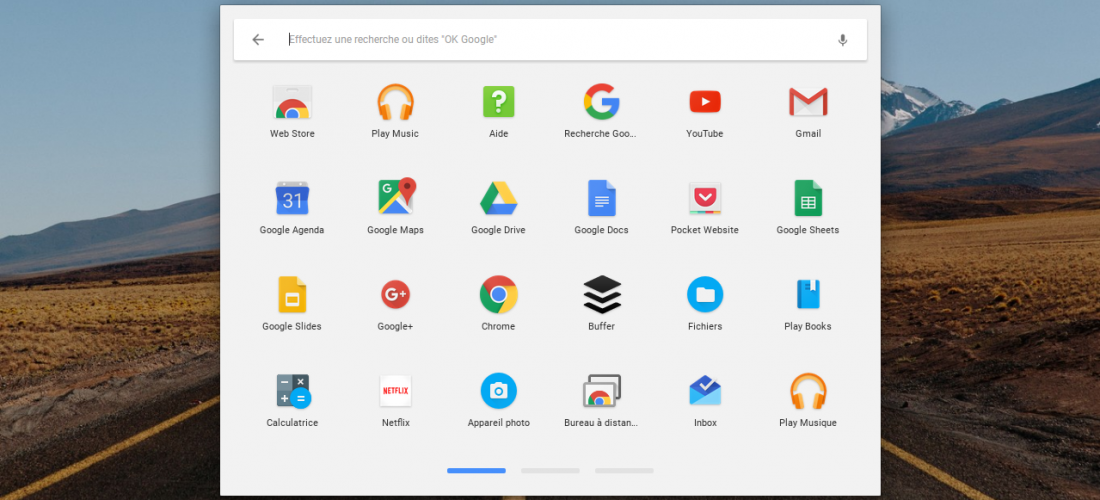Open Gmail app icon

808,102
